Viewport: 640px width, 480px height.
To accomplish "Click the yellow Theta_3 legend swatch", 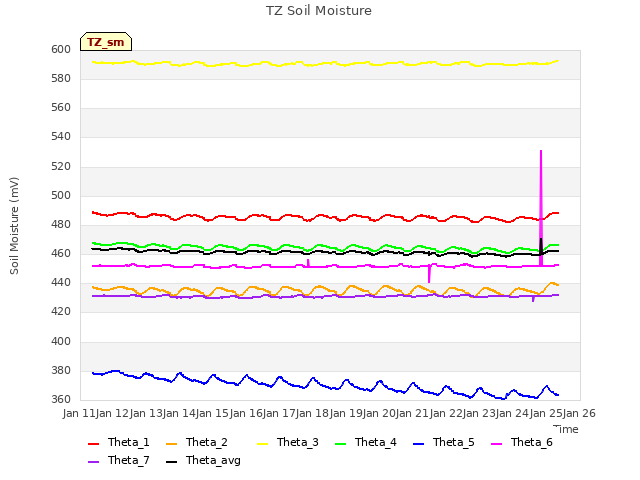I will 262,444.
